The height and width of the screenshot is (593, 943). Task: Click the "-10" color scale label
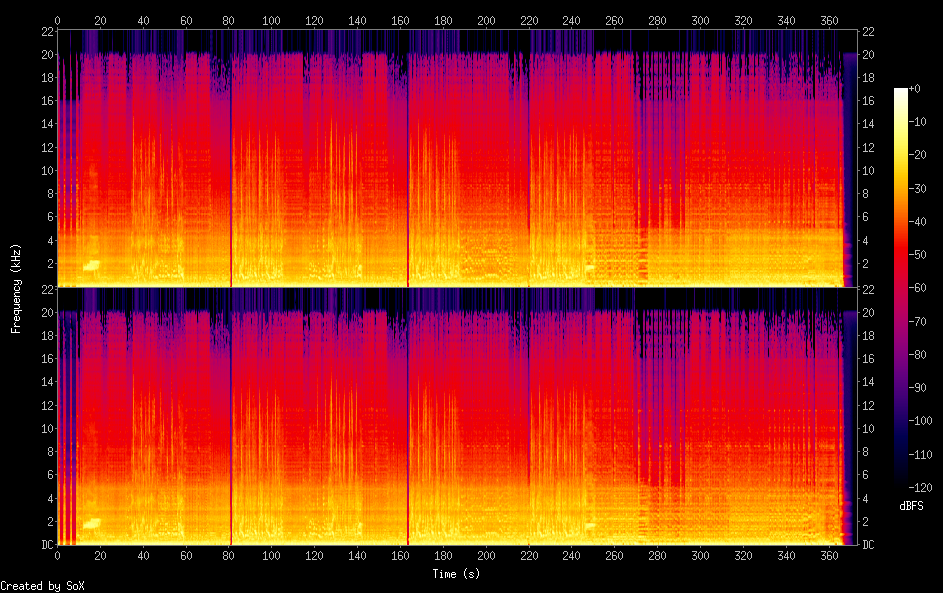917,122
